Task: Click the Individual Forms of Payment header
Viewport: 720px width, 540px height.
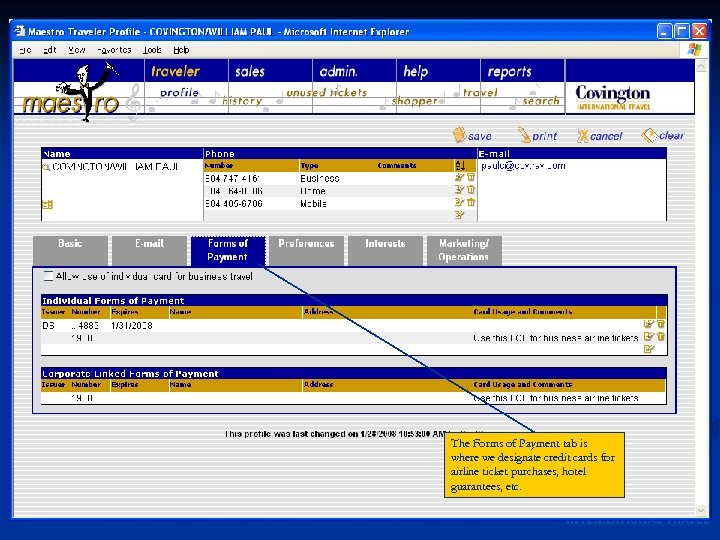Action: click(x=354, y=300)
